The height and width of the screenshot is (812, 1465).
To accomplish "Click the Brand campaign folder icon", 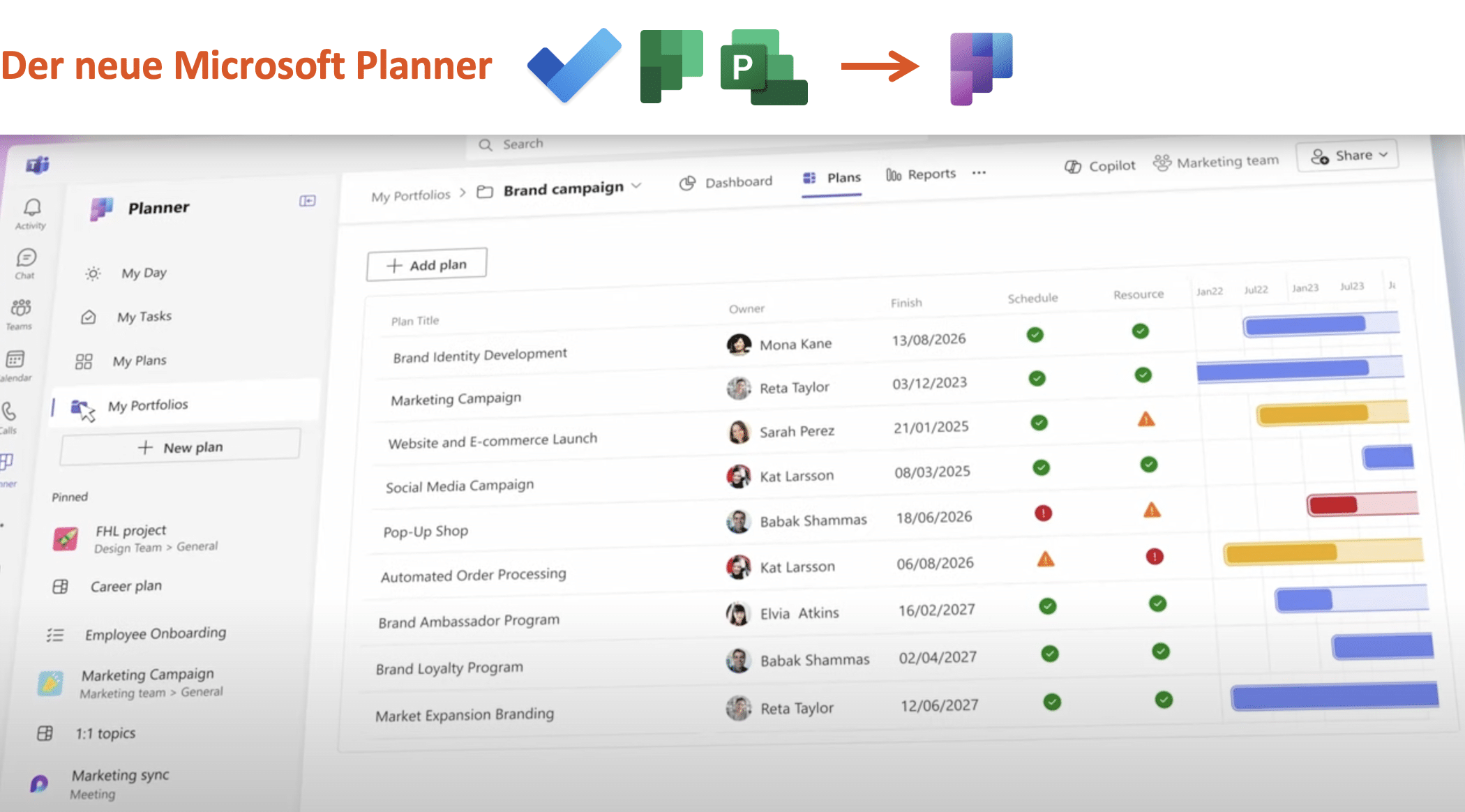I will pyautogui.click(x=485, y=191).
